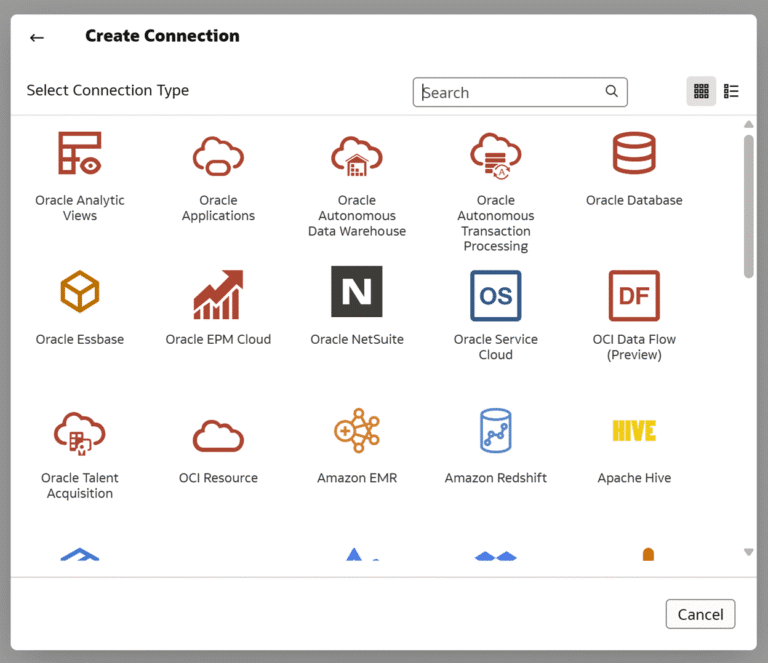Click the 'Oracle Database' label

634,200
